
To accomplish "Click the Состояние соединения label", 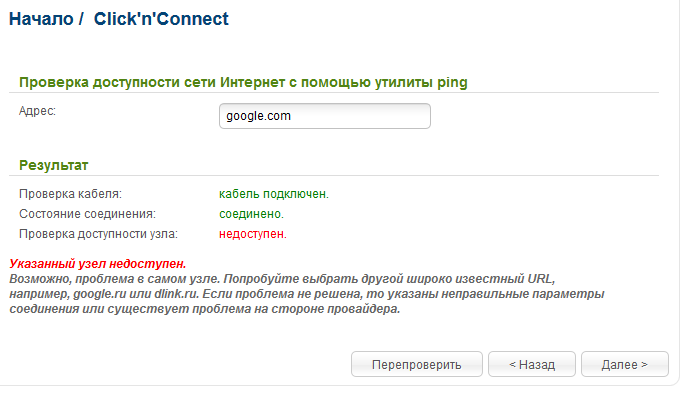I will point(87,214).
